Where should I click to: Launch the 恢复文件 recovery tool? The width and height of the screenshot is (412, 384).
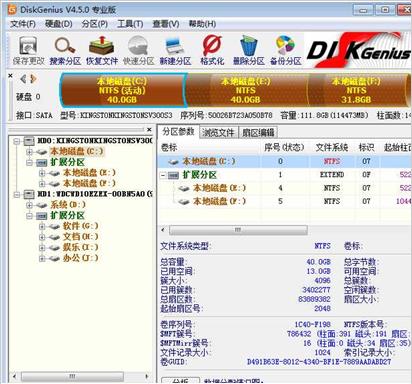click(x=102, y=50)
